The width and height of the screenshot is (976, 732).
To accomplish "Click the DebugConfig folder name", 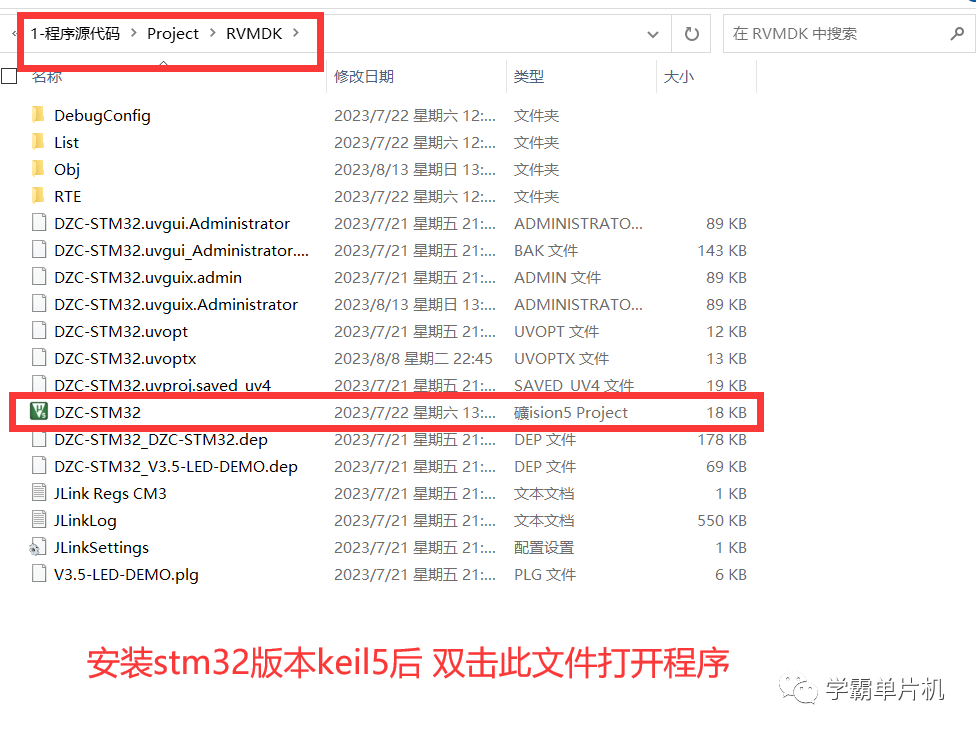I will point(102,116).
